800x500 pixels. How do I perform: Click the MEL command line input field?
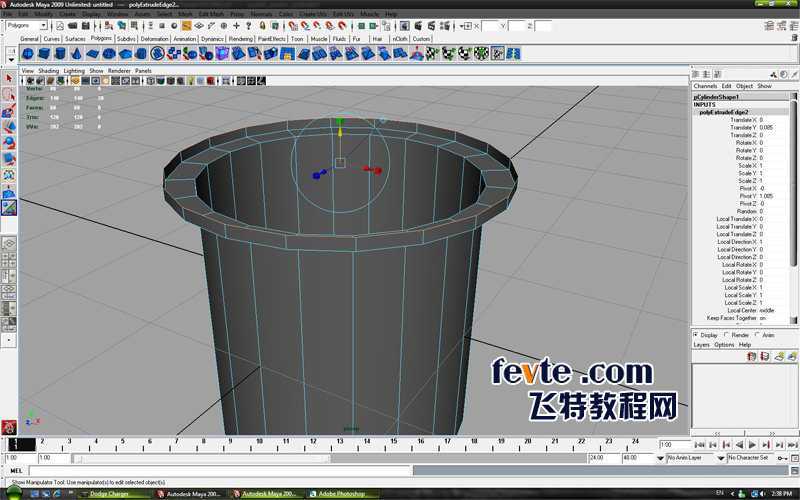(x=220, y=471)
